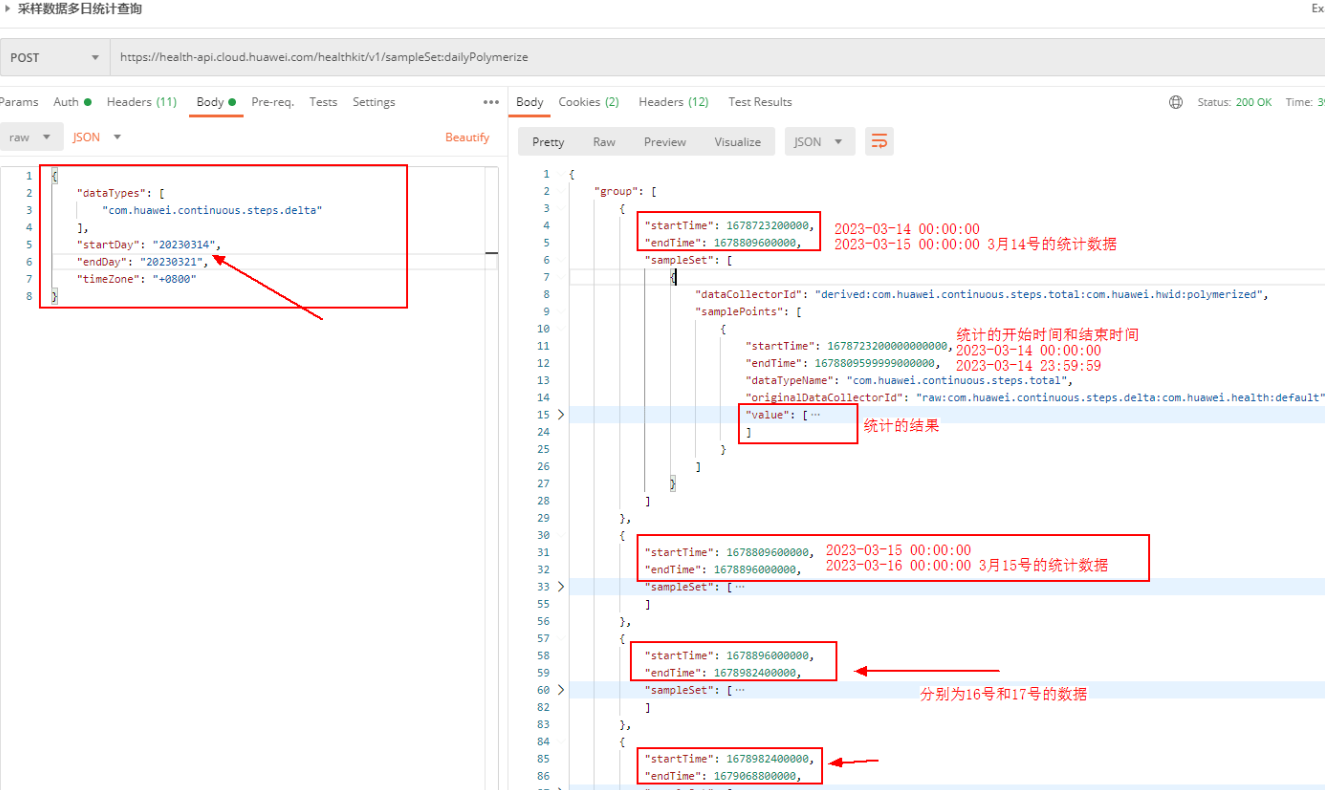This screenshot has height=790, width=1325.
Task: Click the endTime value 1678896000000 on line 32
Action: click(x=756, y=569)
